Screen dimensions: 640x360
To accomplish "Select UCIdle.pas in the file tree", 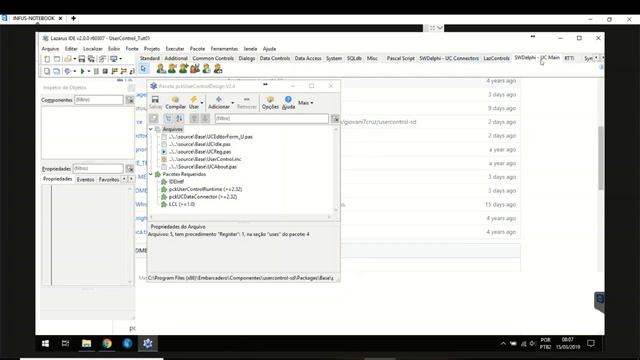I will click(200, 144).
